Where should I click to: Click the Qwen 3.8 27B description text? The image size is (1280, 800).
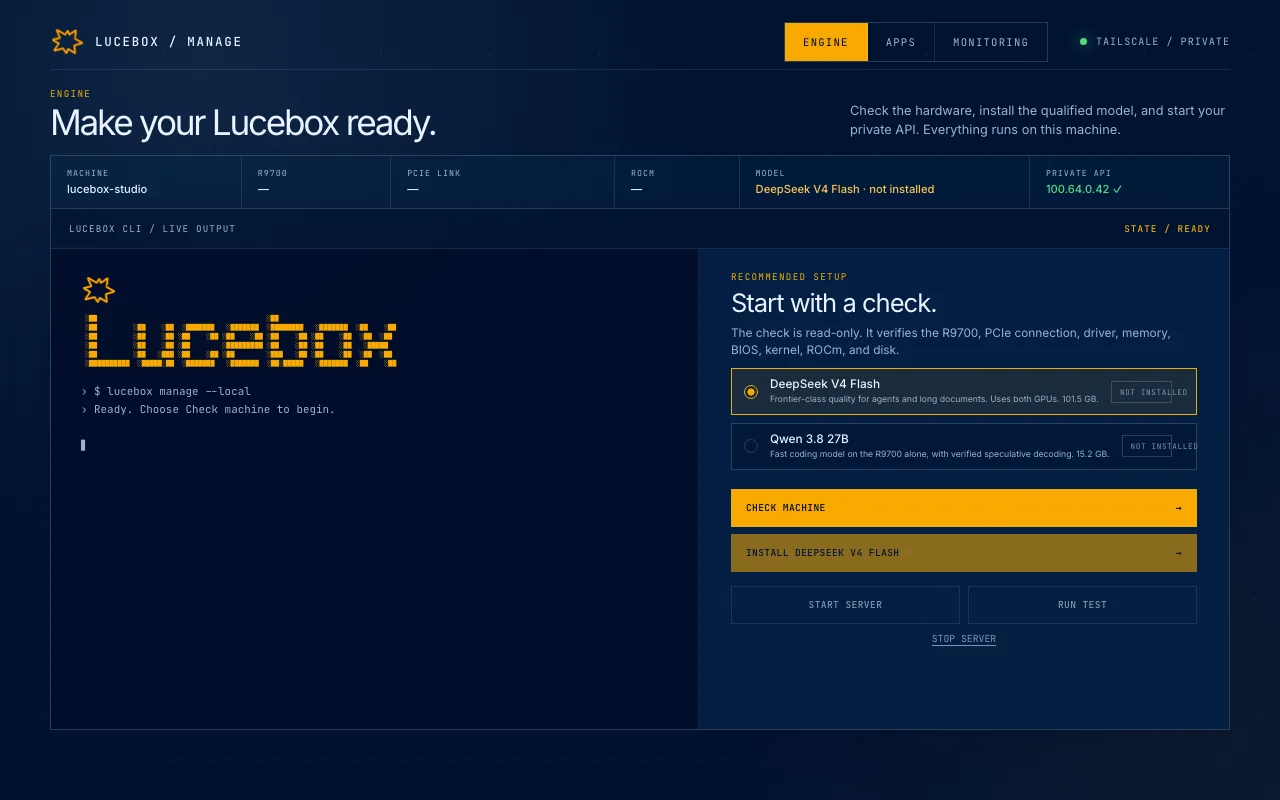[x=939, y=454]
